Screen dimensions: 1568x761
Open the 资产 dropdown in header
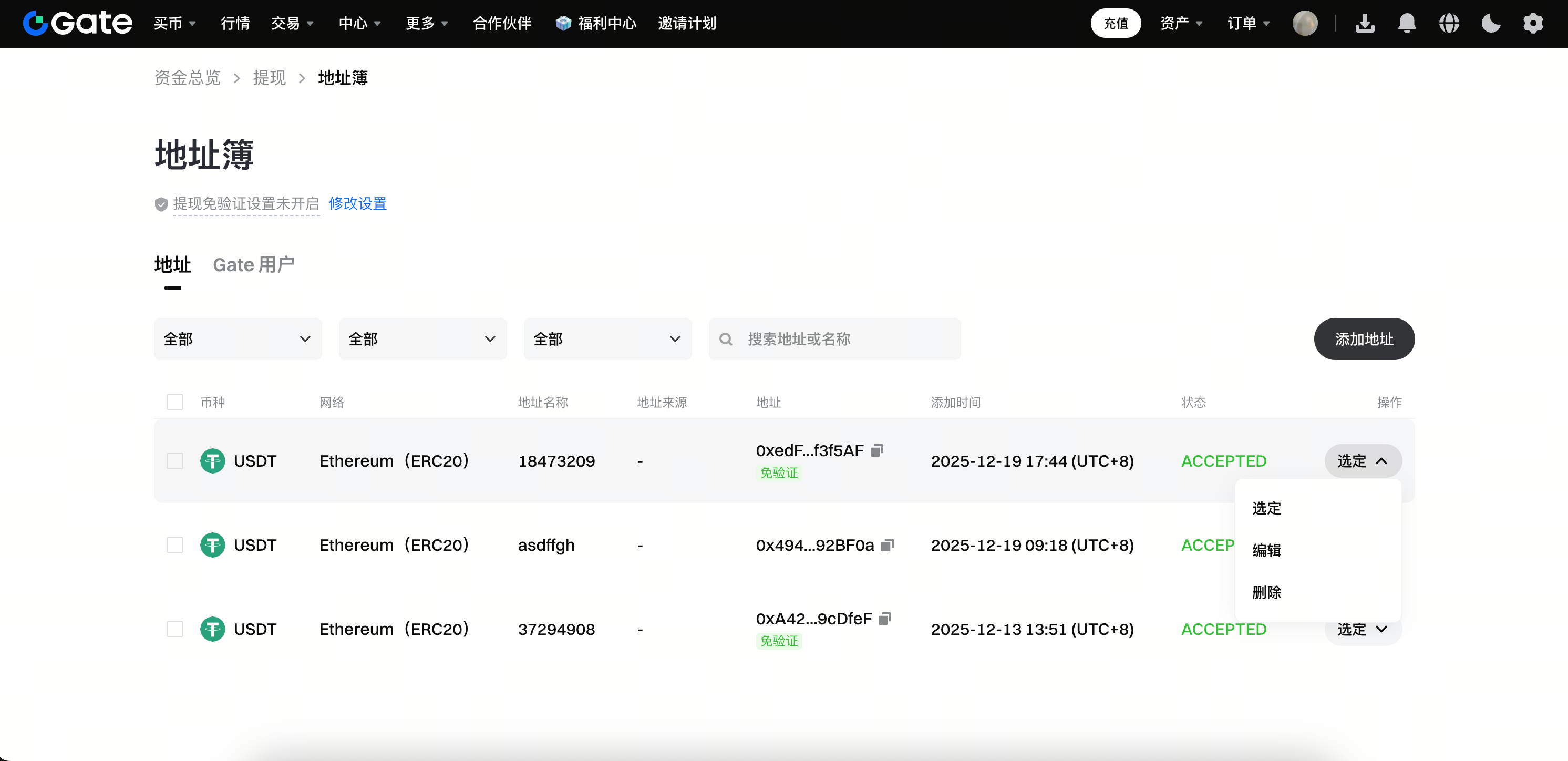click(x=1181, y=23)
